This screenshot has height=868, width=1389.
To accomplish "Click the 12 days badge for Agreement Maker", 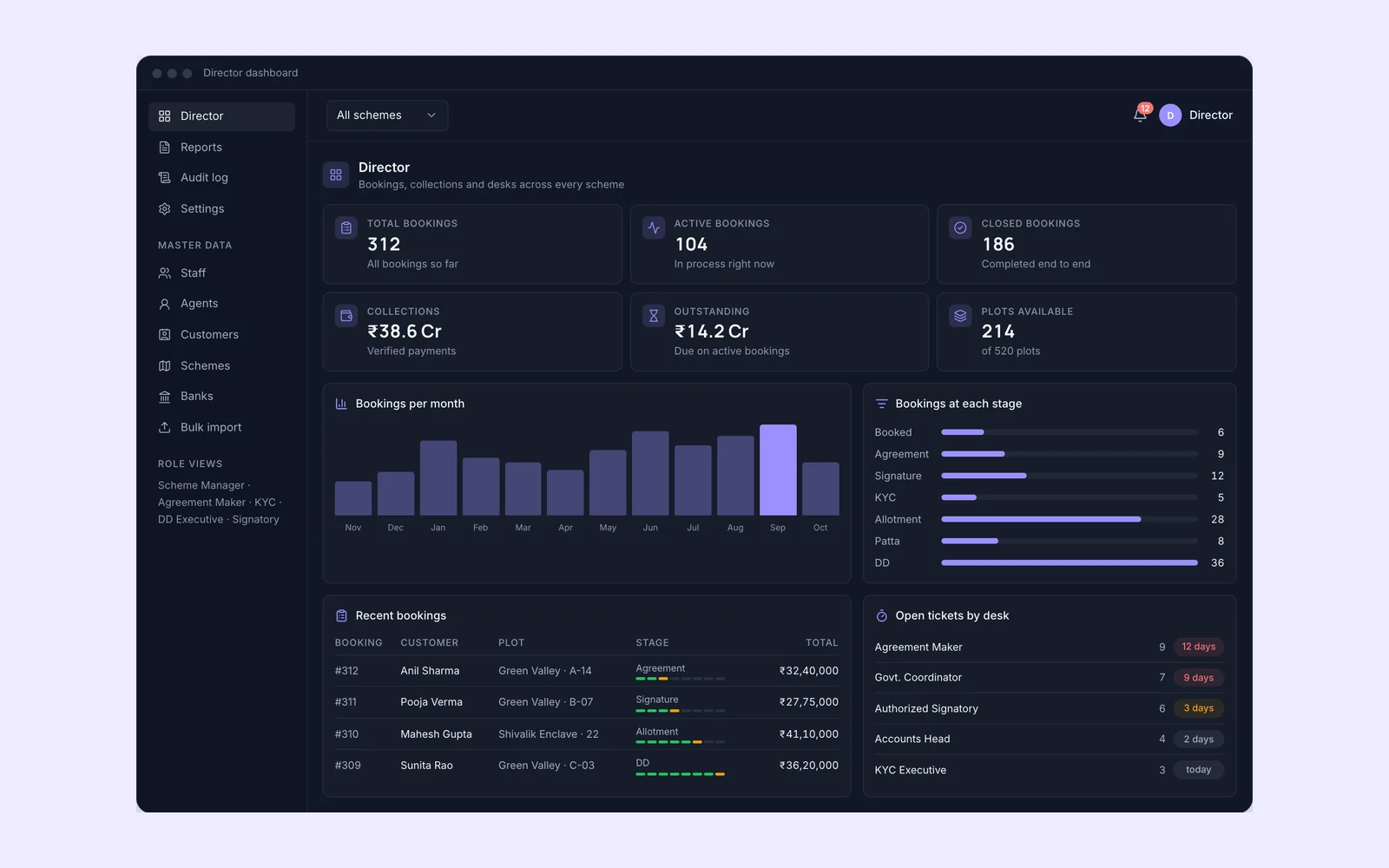I will pos(1199,647).
